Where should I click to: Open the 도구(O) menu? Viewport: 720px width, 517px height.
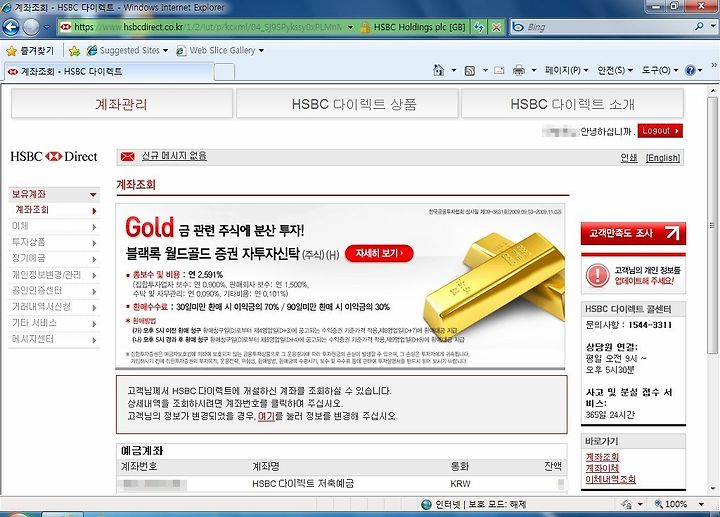point(660,70)
